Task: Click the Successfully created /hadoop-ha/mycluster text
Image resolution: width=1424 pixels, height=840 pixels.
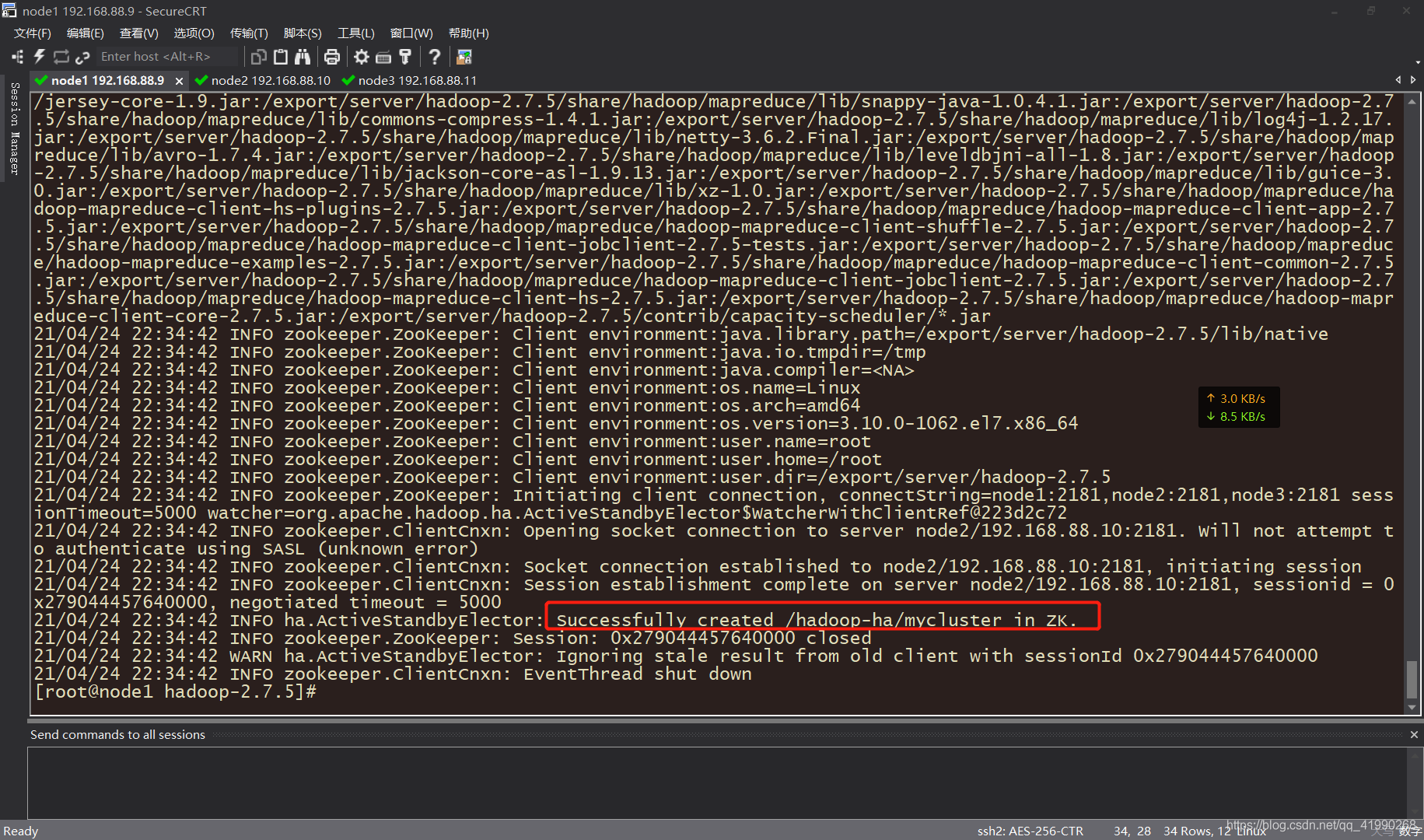Action: pyautogui.click(x=817, y=620)
